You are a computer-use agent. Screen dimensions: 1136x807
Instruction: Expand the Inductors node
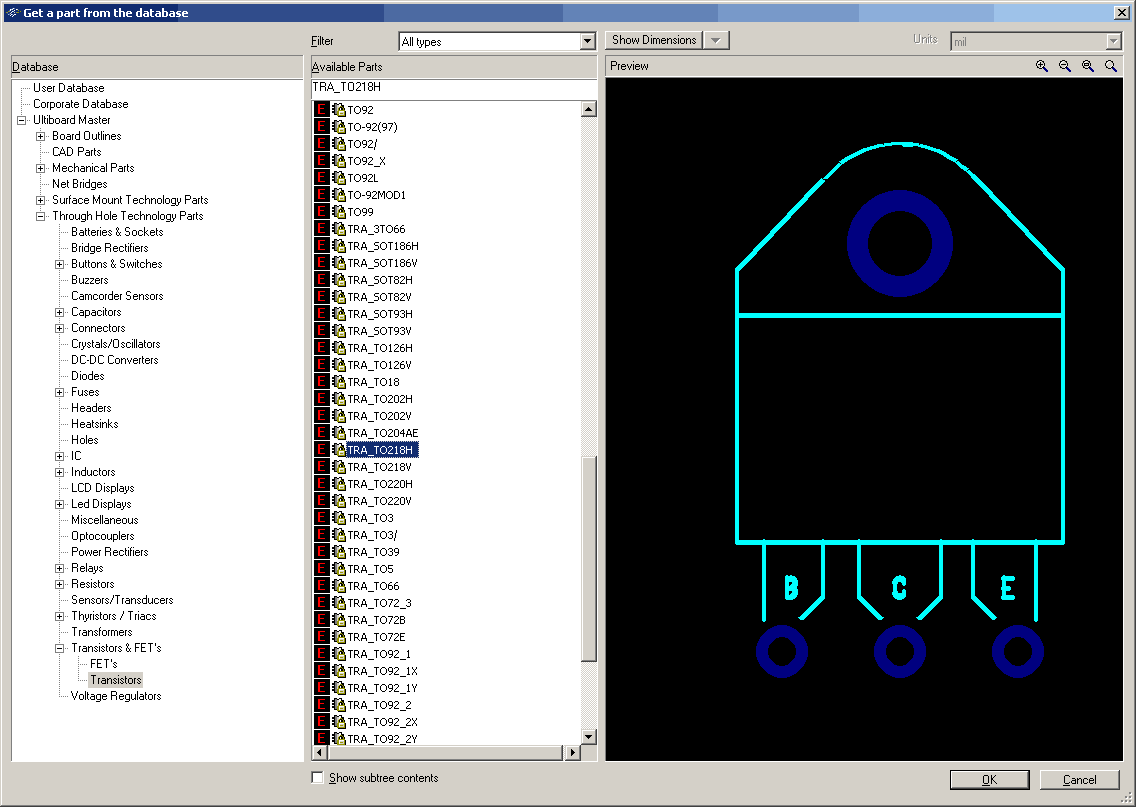pyautogui.click(x=59, y=472)
